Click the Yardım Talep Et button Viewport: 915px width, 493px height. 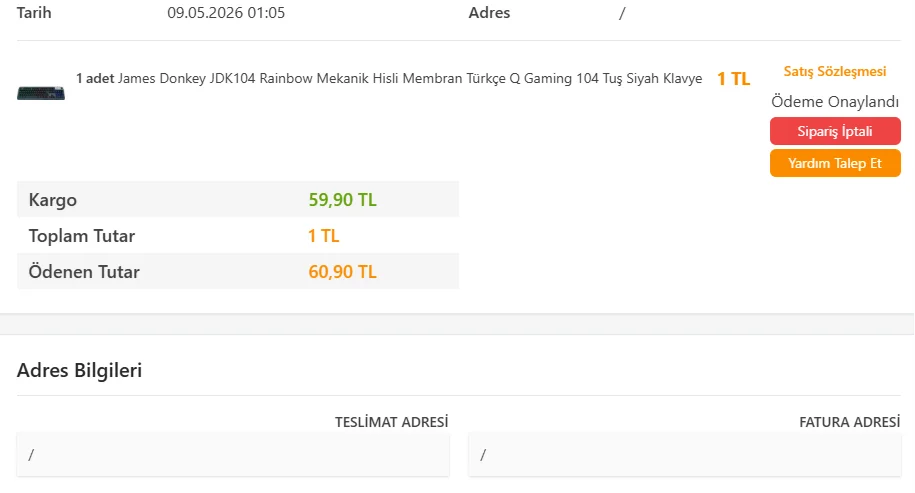(x=835, y=163)
